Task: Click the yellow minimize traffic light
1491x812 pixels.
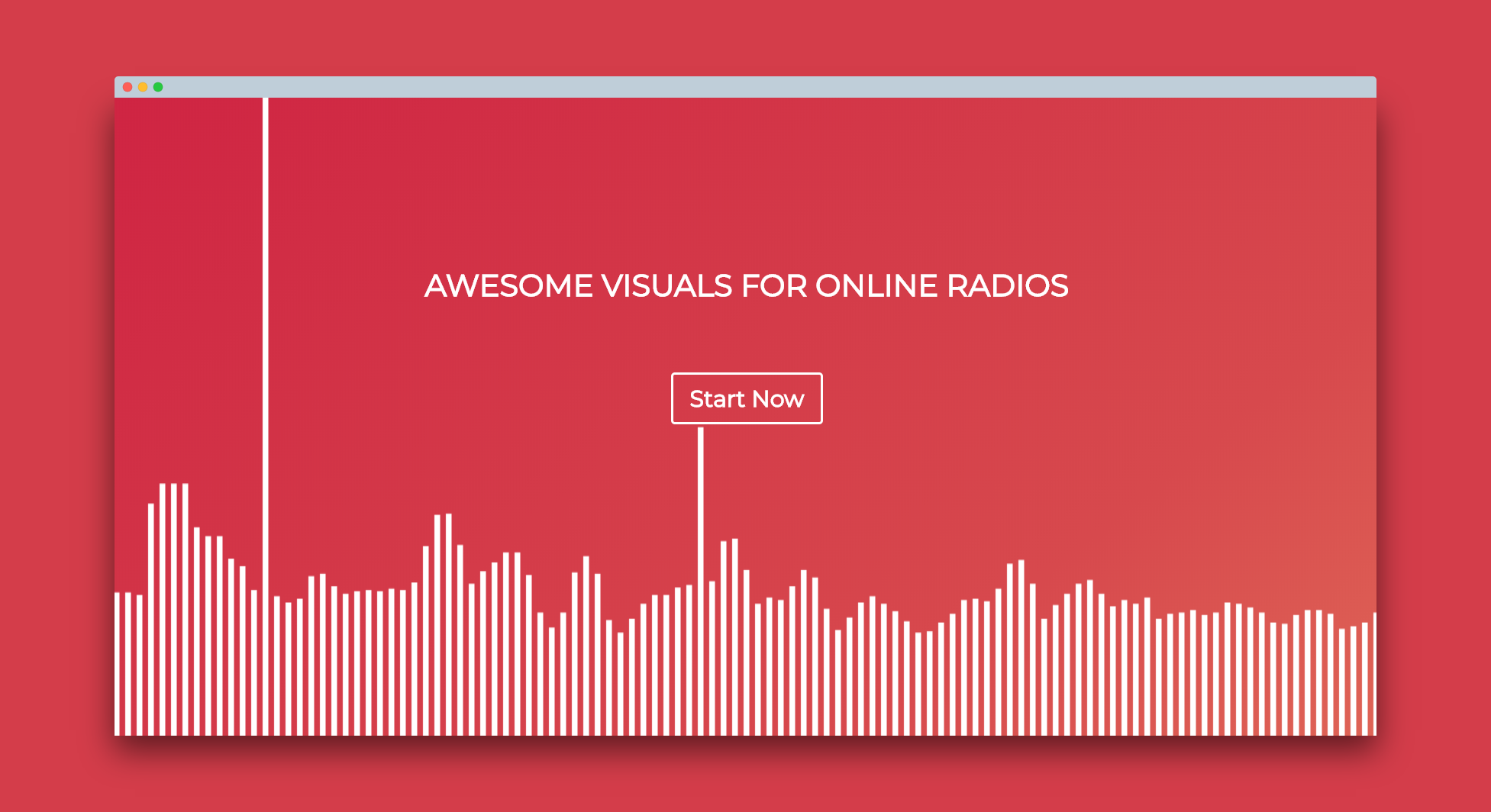Action: coord(142,87)
